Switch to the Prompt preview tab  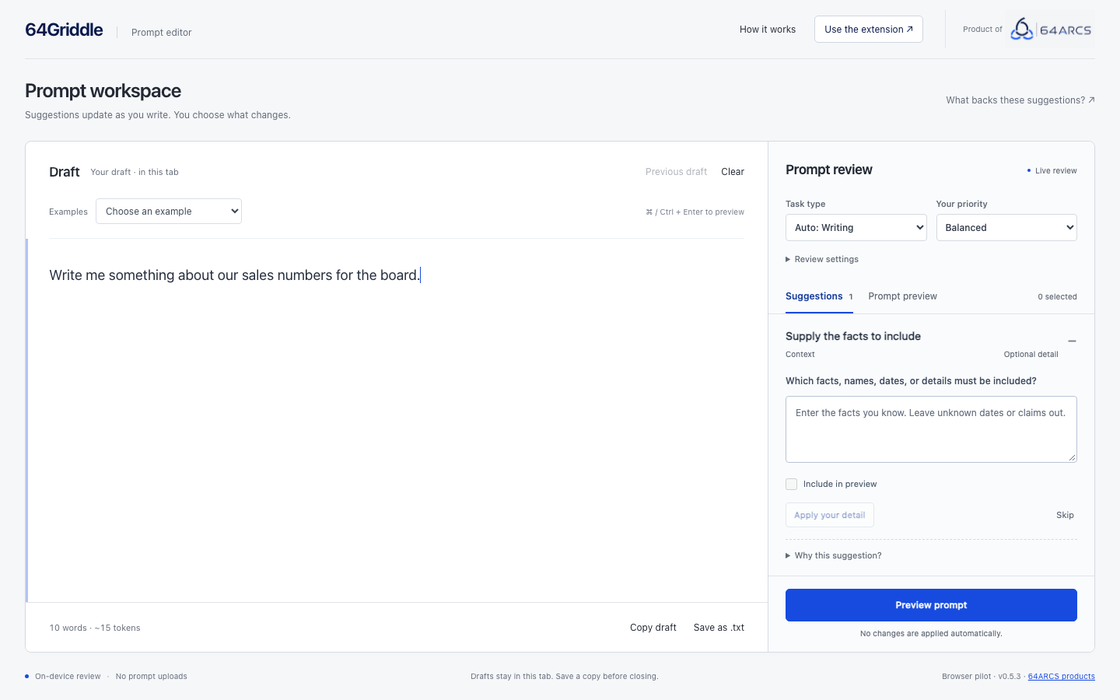pos(902,296)
